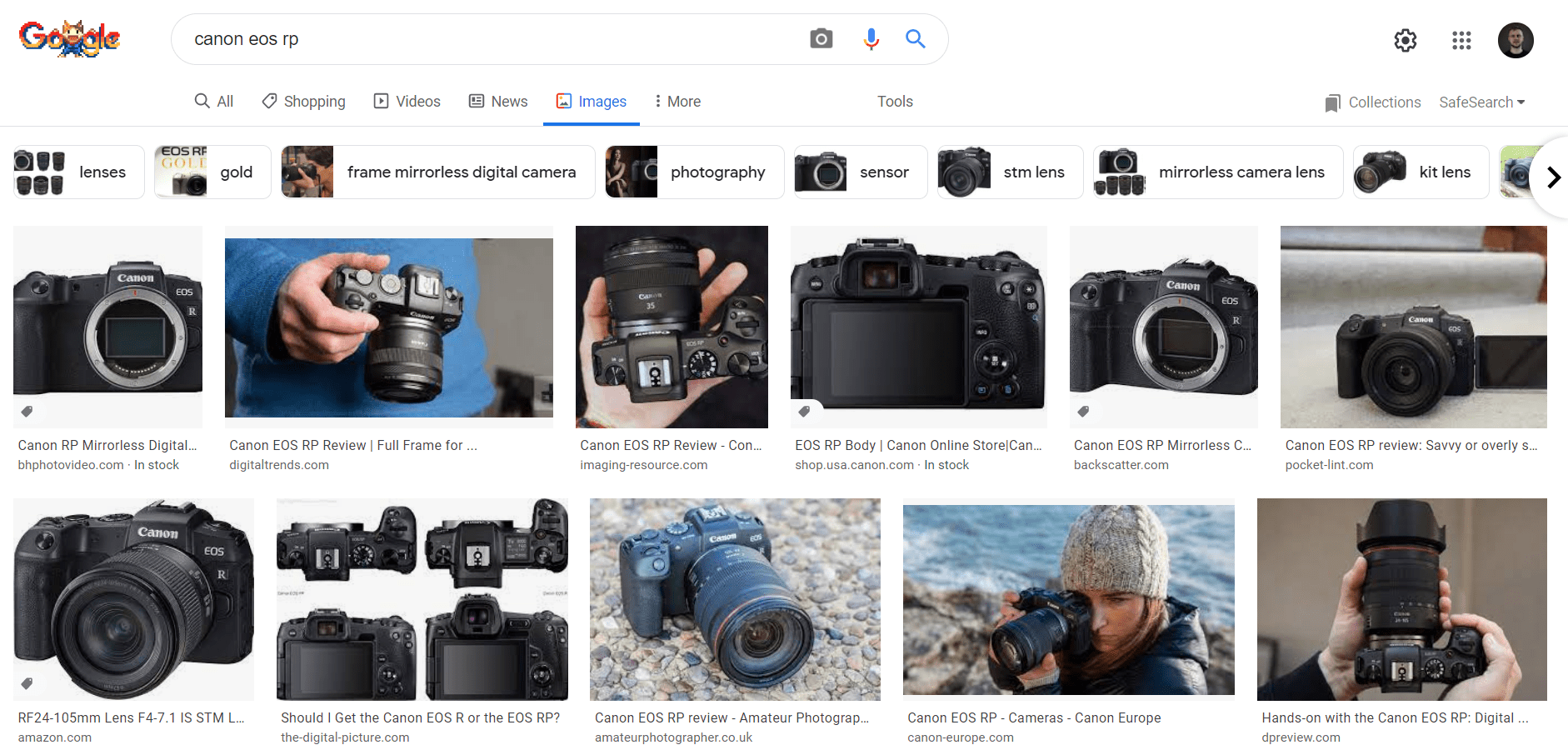
Task: Open the dpreview hands-on image
Action: (x=1402, y=599)
